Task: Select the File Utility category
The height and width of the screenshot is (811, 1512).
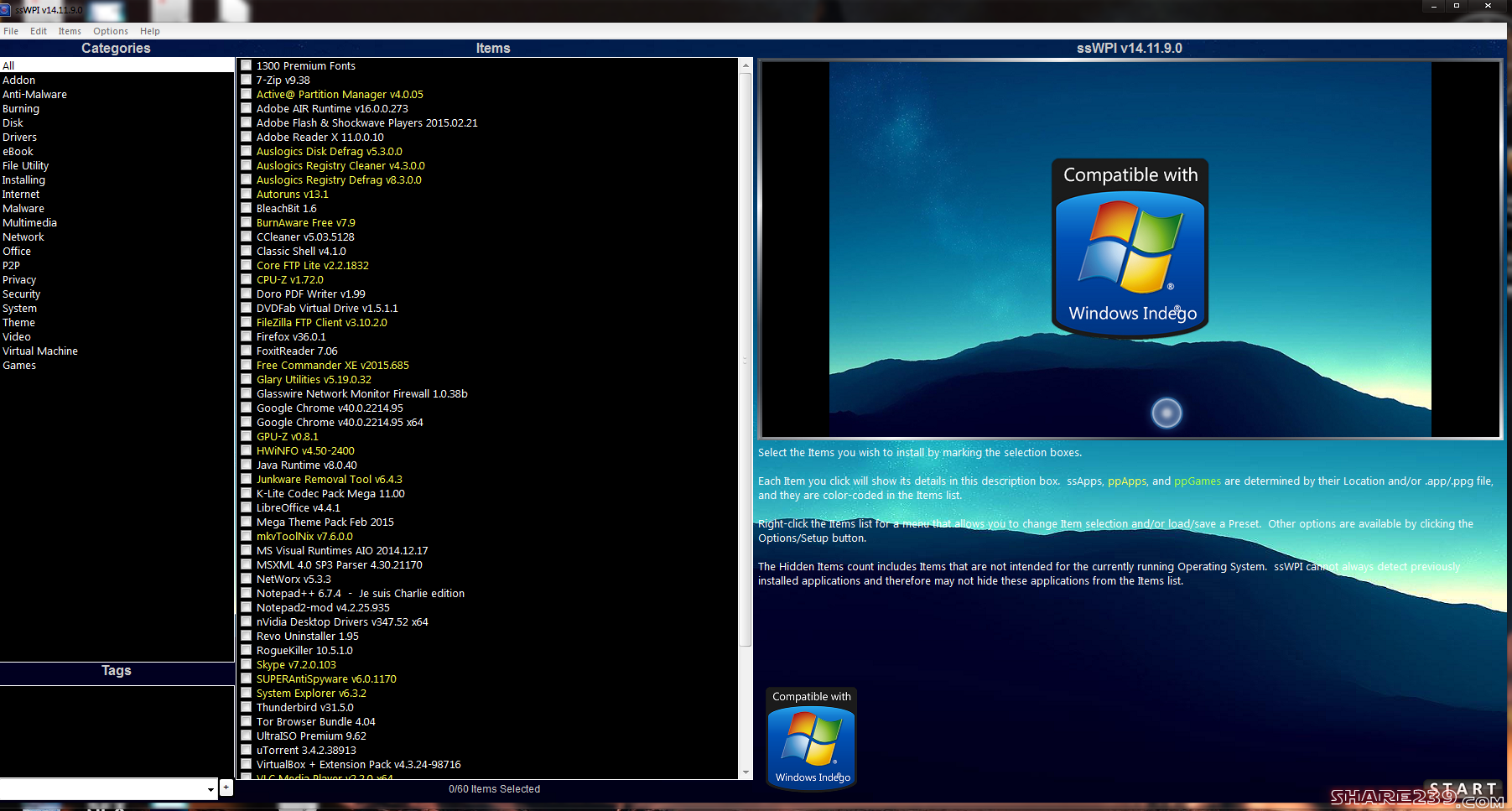Action: (x=25, y=165)
